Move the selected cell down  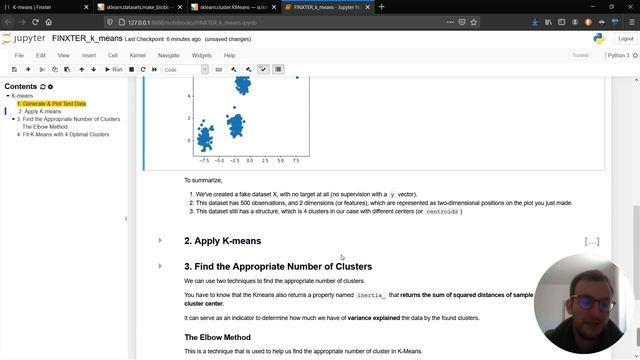pyautogui.click(x=93, y=69)
